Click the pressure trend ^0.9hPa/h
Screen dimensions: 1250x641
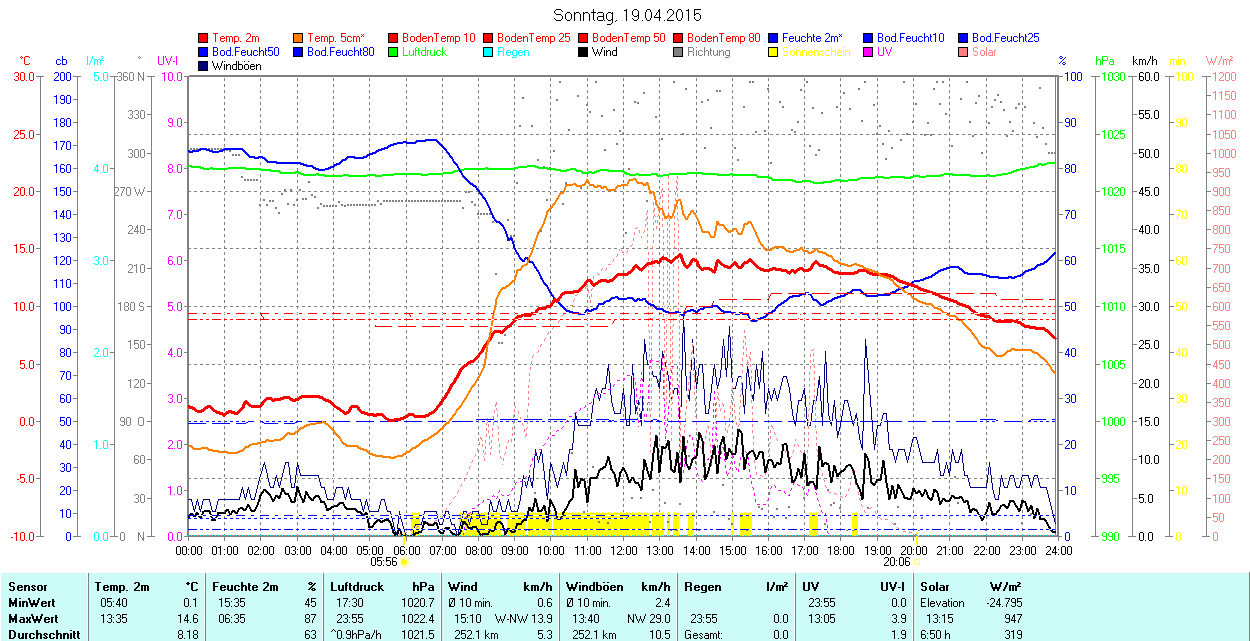[356, 635]
